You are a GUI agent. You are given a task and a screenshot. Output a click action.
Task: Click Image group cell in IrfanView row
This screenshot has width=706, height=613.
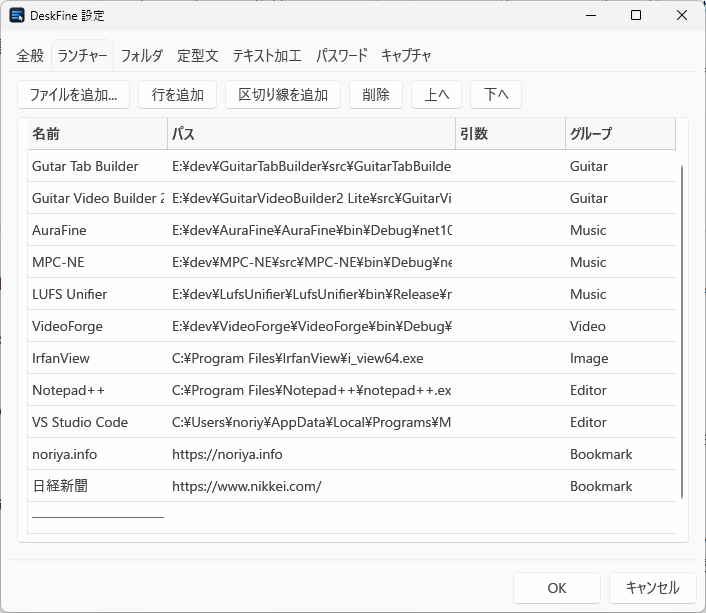click(620, 358)
